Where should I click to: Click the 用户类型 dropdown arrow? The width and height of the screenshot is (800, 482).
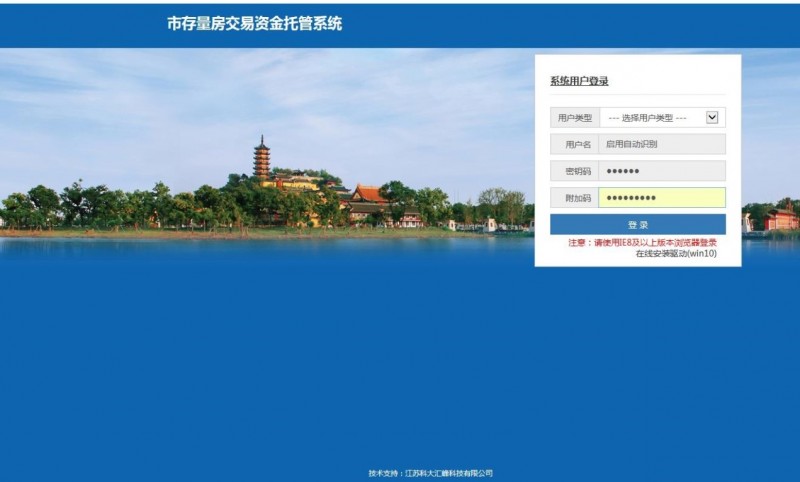coord(712,117)
